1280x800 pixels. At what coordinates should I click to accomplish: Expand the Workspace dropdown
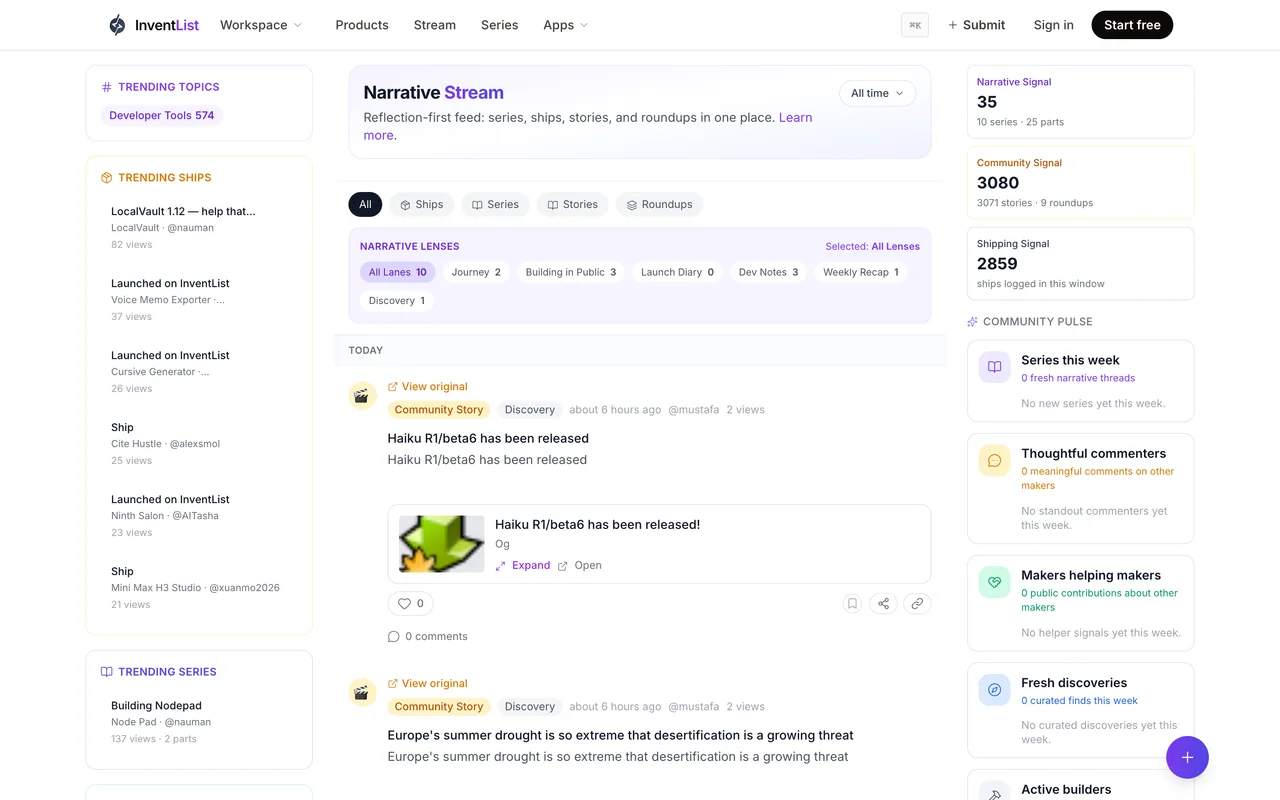260,25
